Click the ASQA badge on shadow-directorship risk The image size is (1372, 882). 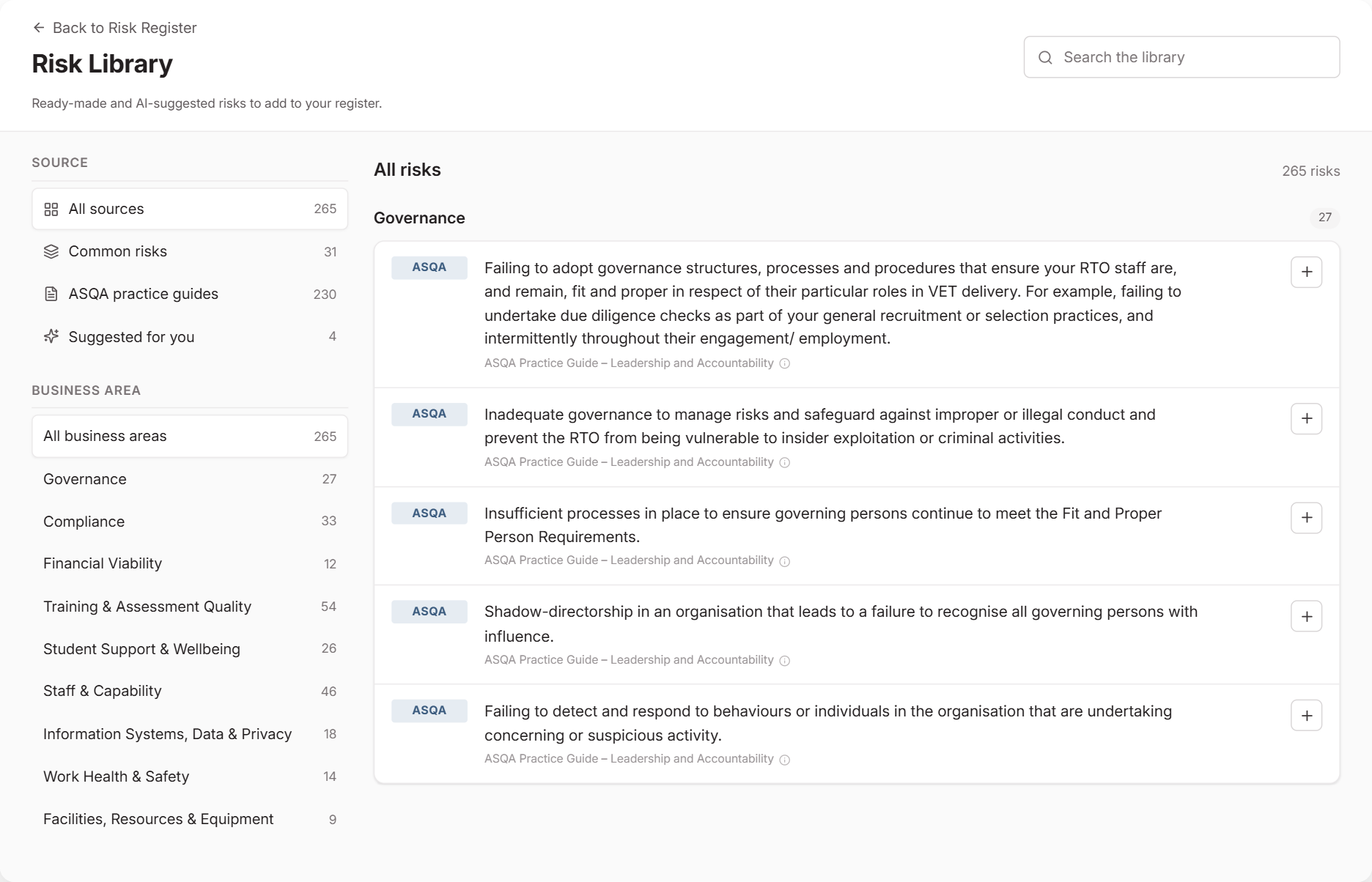429,612
